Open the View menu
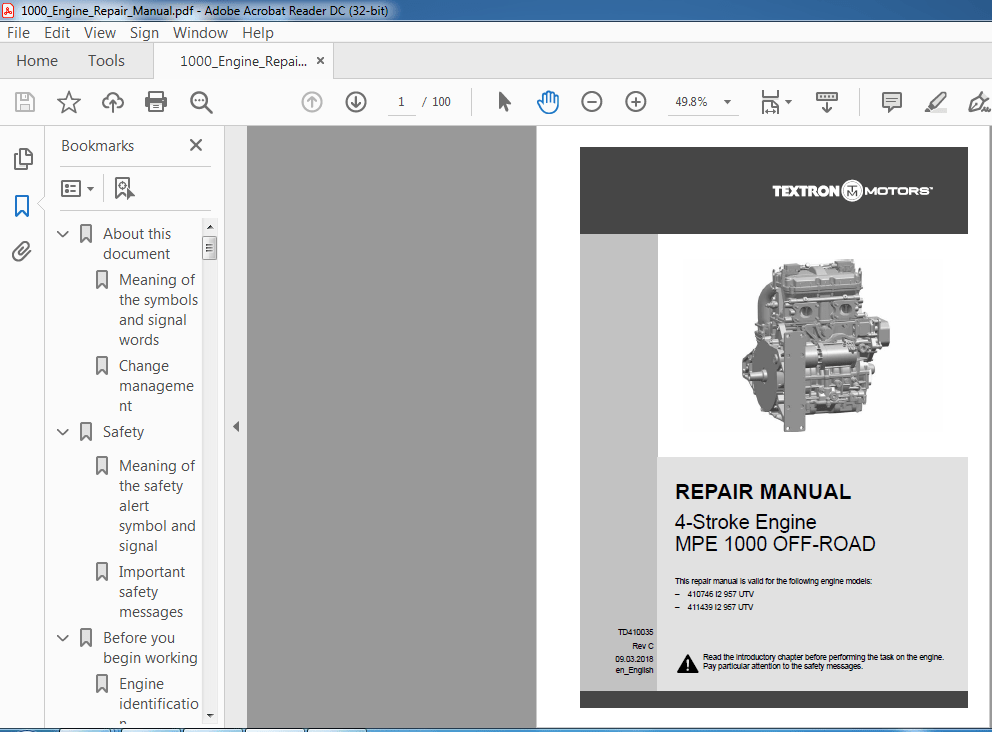This screenshot has height=732, width=992. [x=100, y=33]
